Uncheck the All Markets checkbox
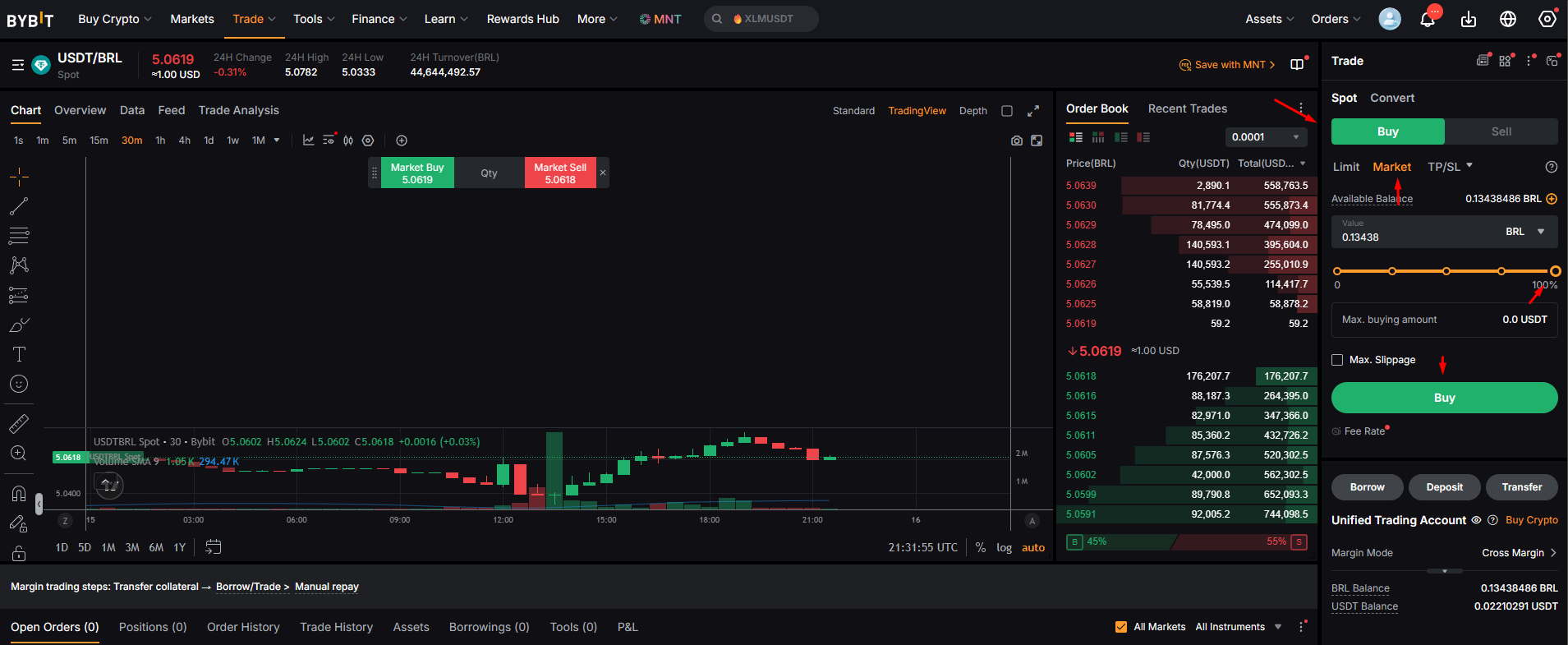This screenshot has height=645, width=1568. [1121, 627]
